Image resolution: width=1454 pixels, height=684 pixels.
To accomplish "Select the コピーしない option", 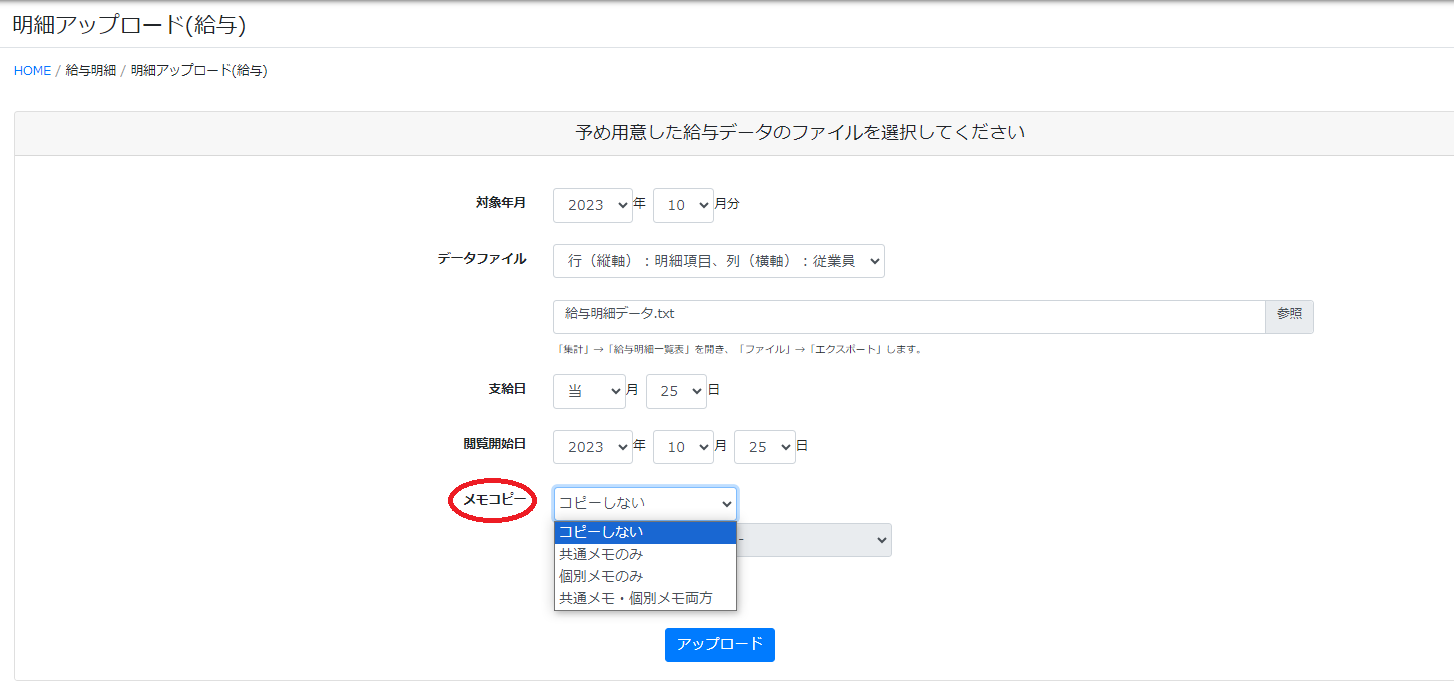I will pos(645,532).
